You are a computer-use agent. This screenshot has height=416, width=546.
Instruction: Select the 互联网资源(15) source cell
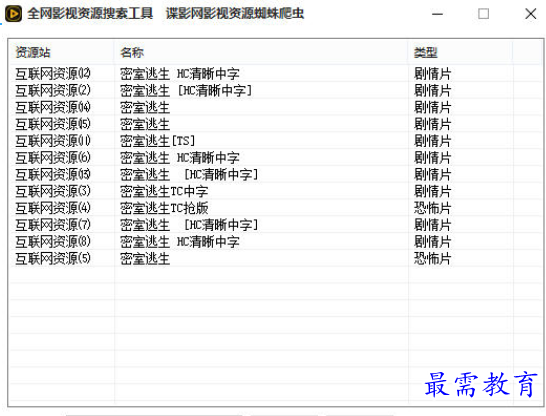(x=53, y=124)
